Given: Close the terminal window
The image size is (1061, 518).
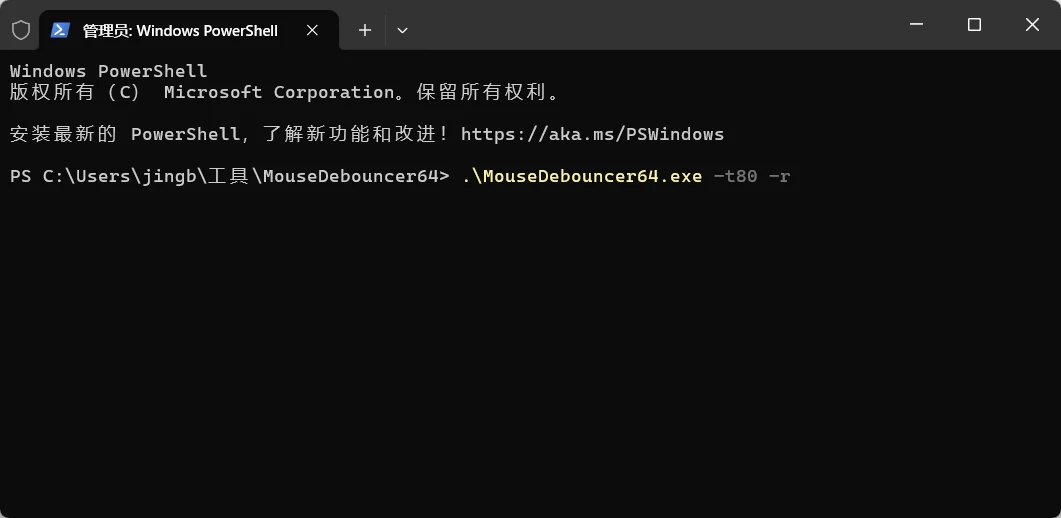Looking at the screenshot, I should (x=1032, y=25).
